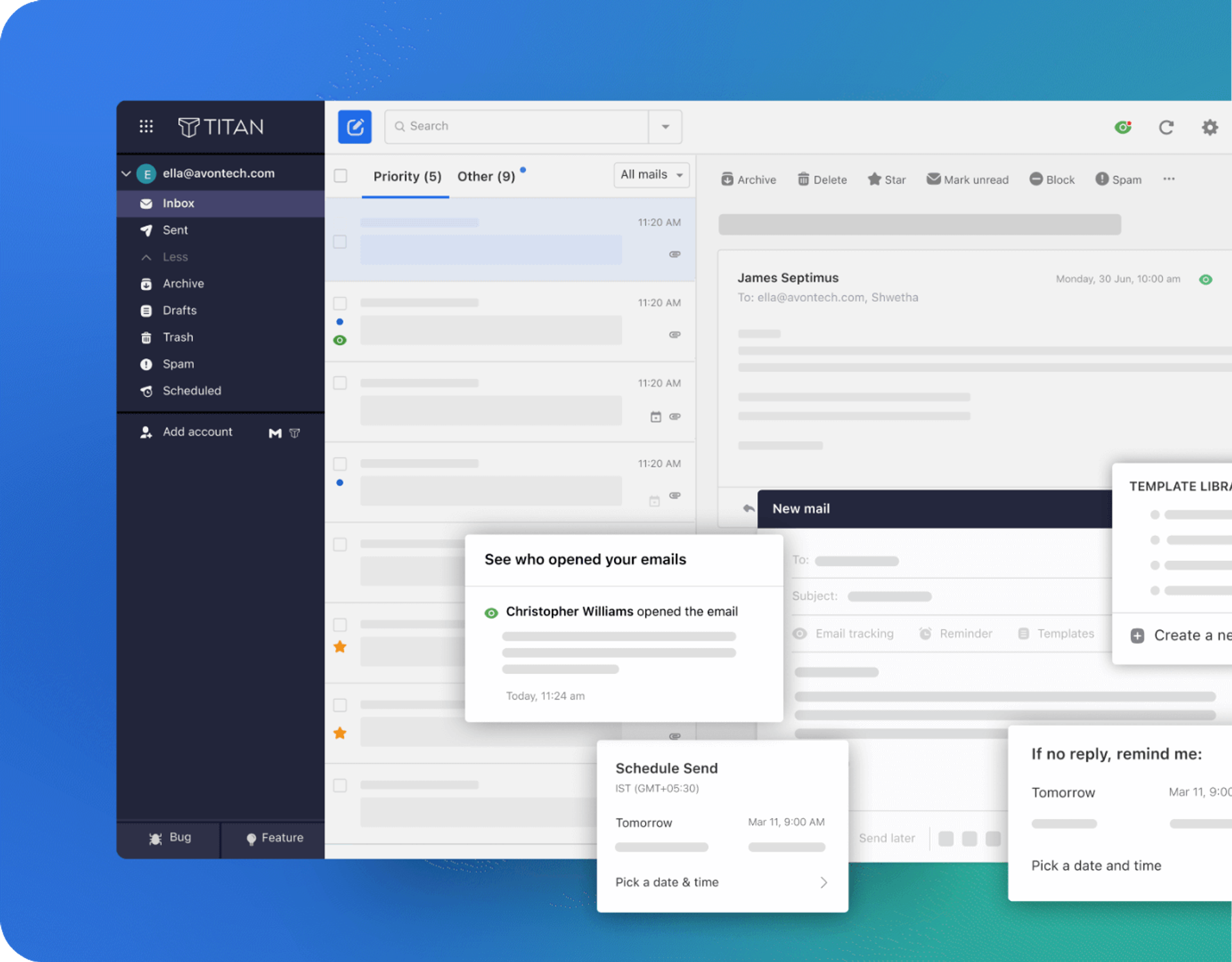Archive the open email
The width and height of the screenshot is (1232, 962).
point(748,180)
